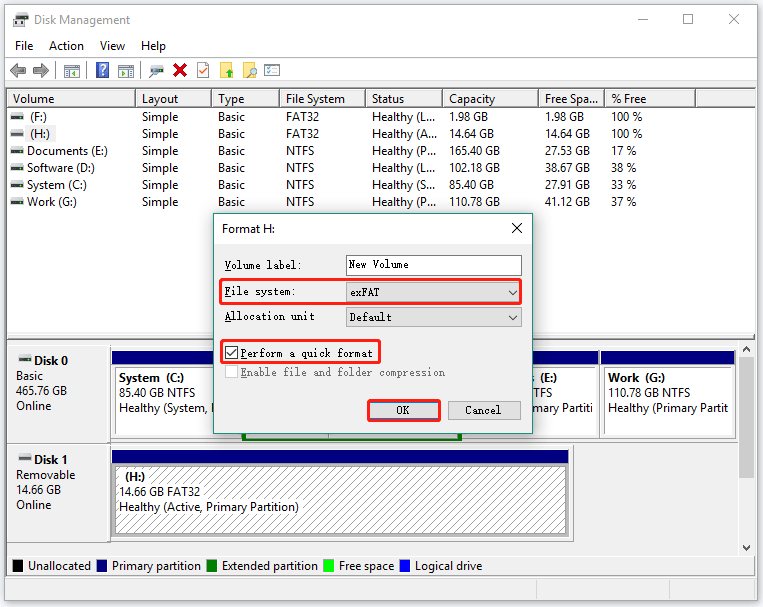Click Logical drive blue legend swatch
The image size is (763, 607).
(x=405, y=566)
